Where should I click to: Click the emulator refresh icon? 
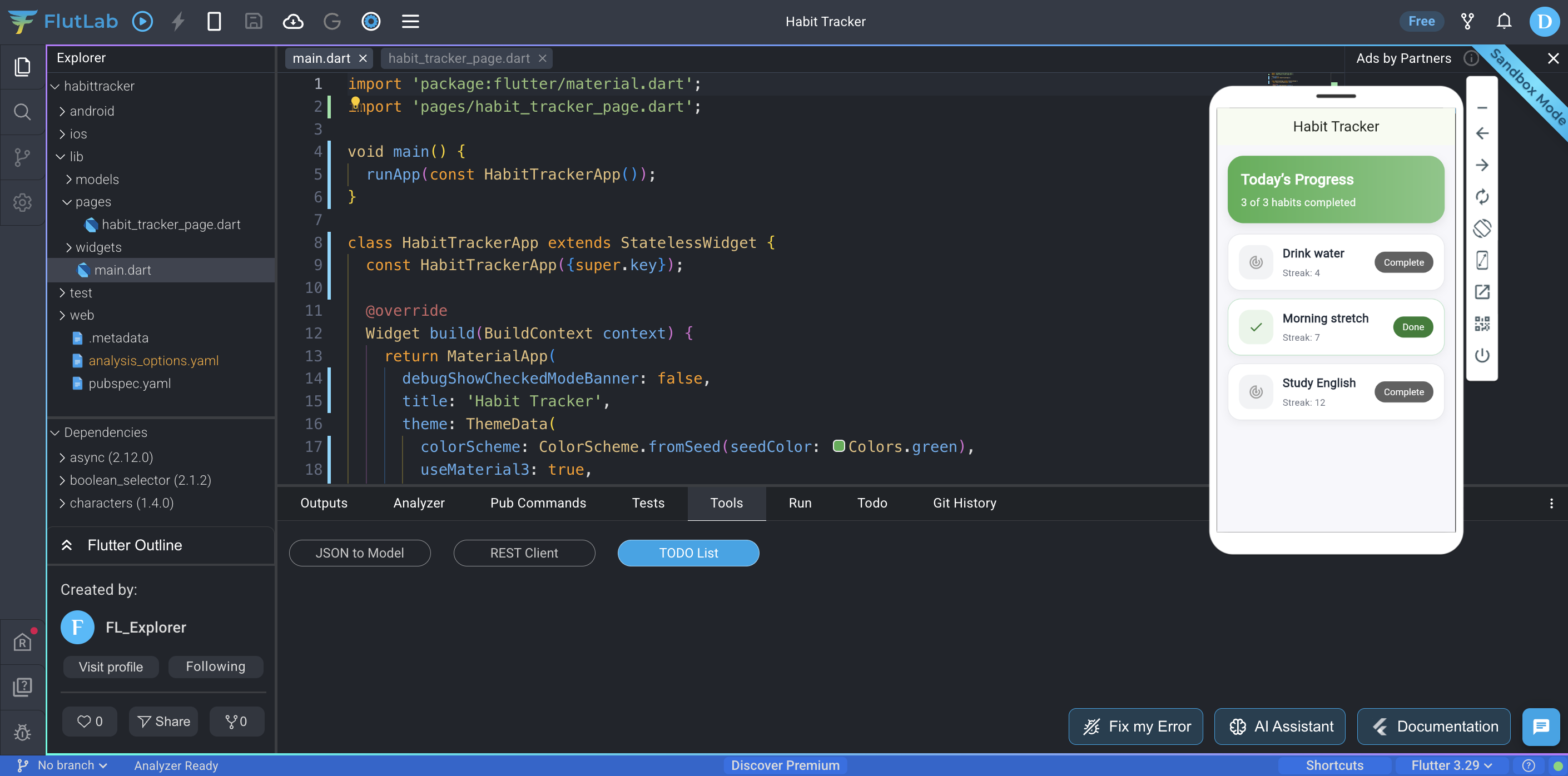[1482, 197]
